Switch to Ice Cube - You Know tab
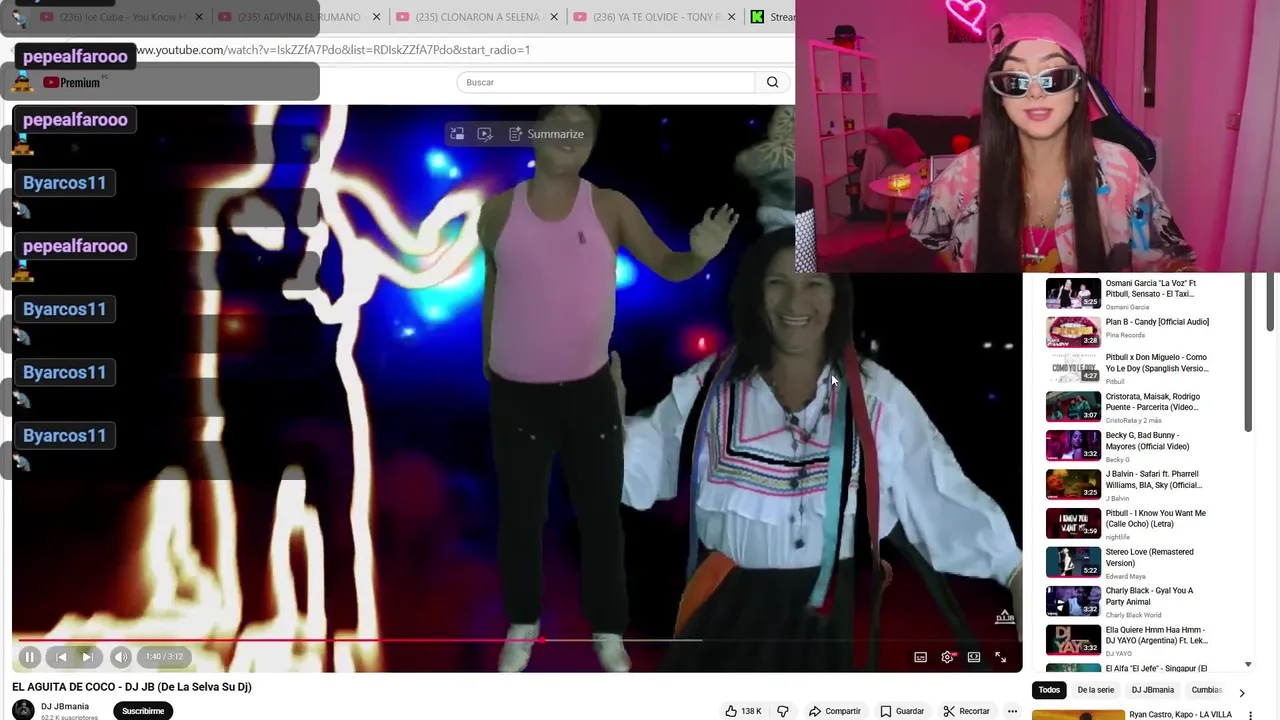The image size is (1280, 720). coord(122,17)
